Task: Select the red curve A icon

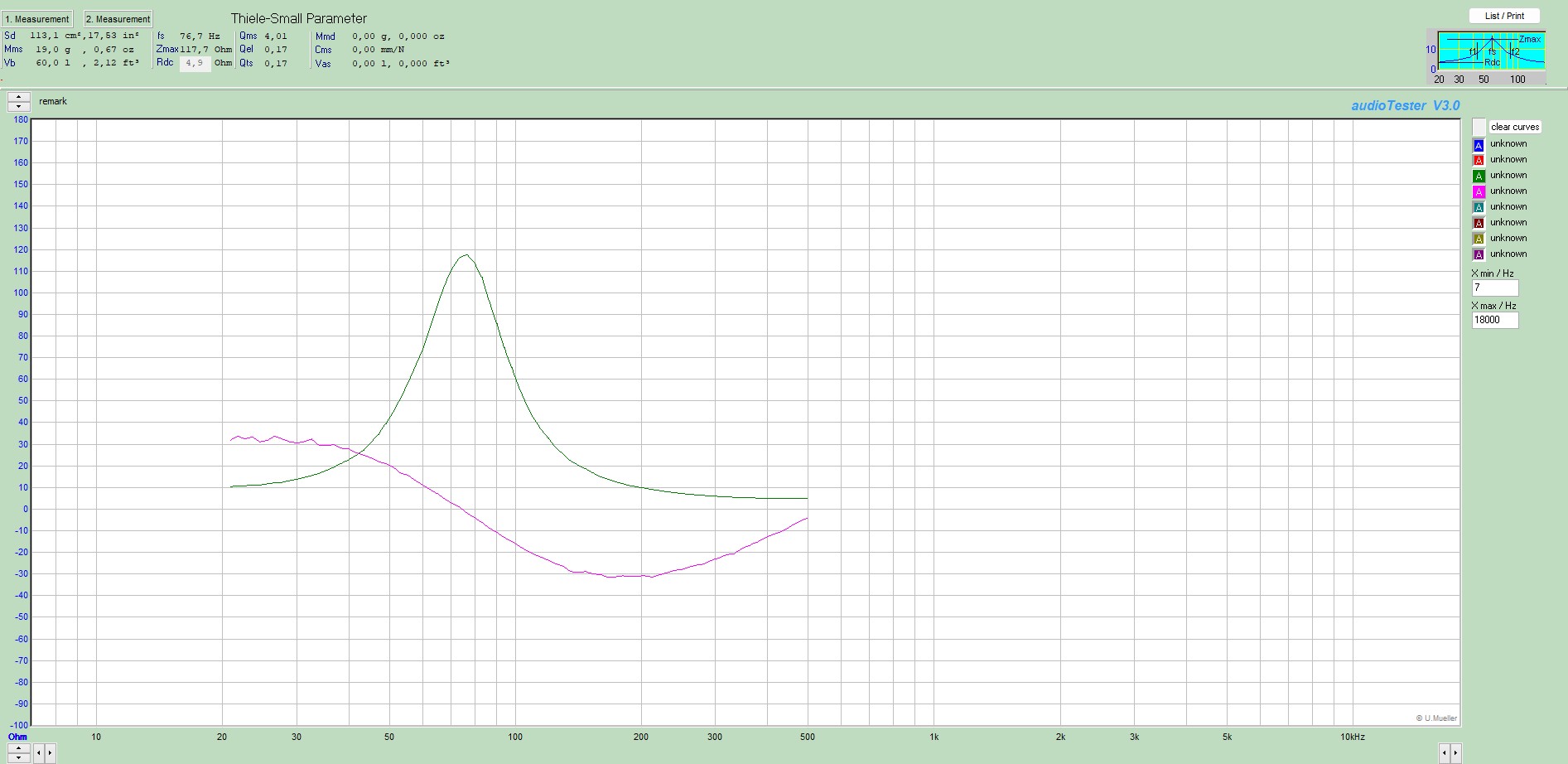Action: [1479, 161]
